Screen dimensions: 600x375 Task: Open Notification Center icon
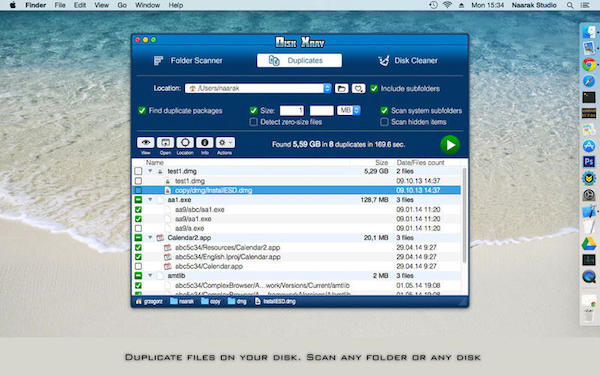(x=585, y=5)
